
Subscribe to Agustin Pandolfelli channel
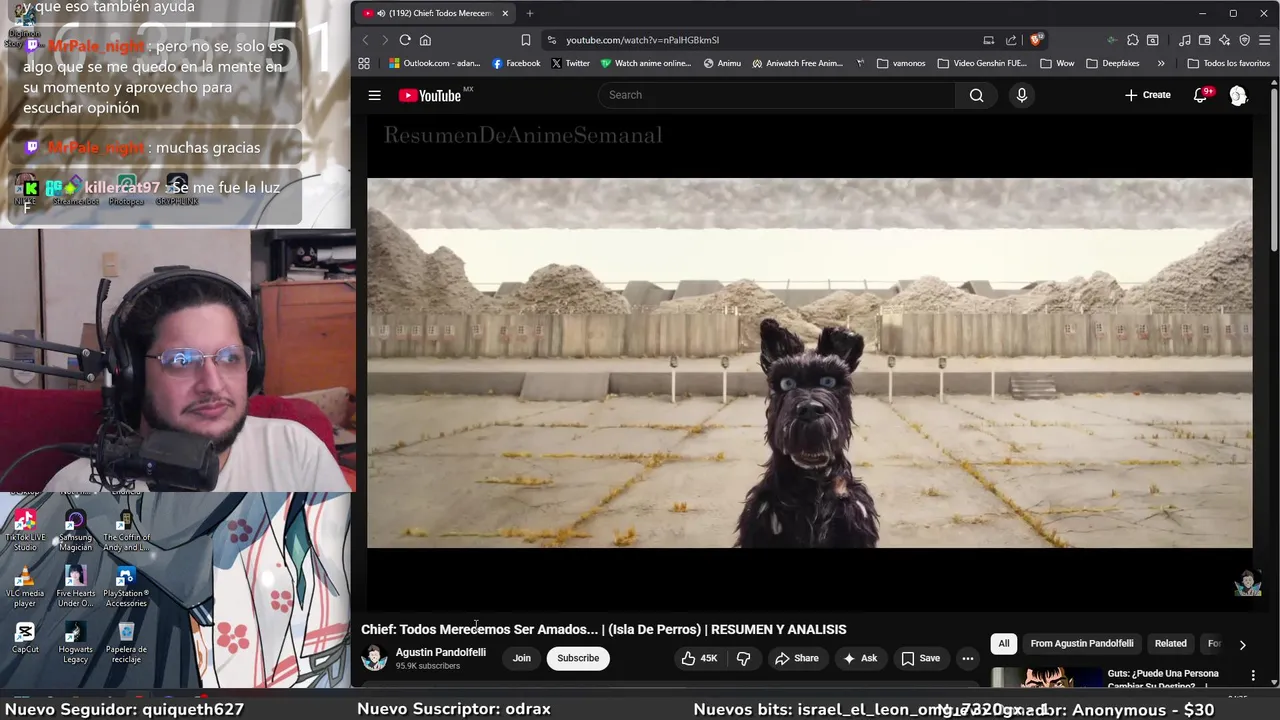tap(578, 658)
